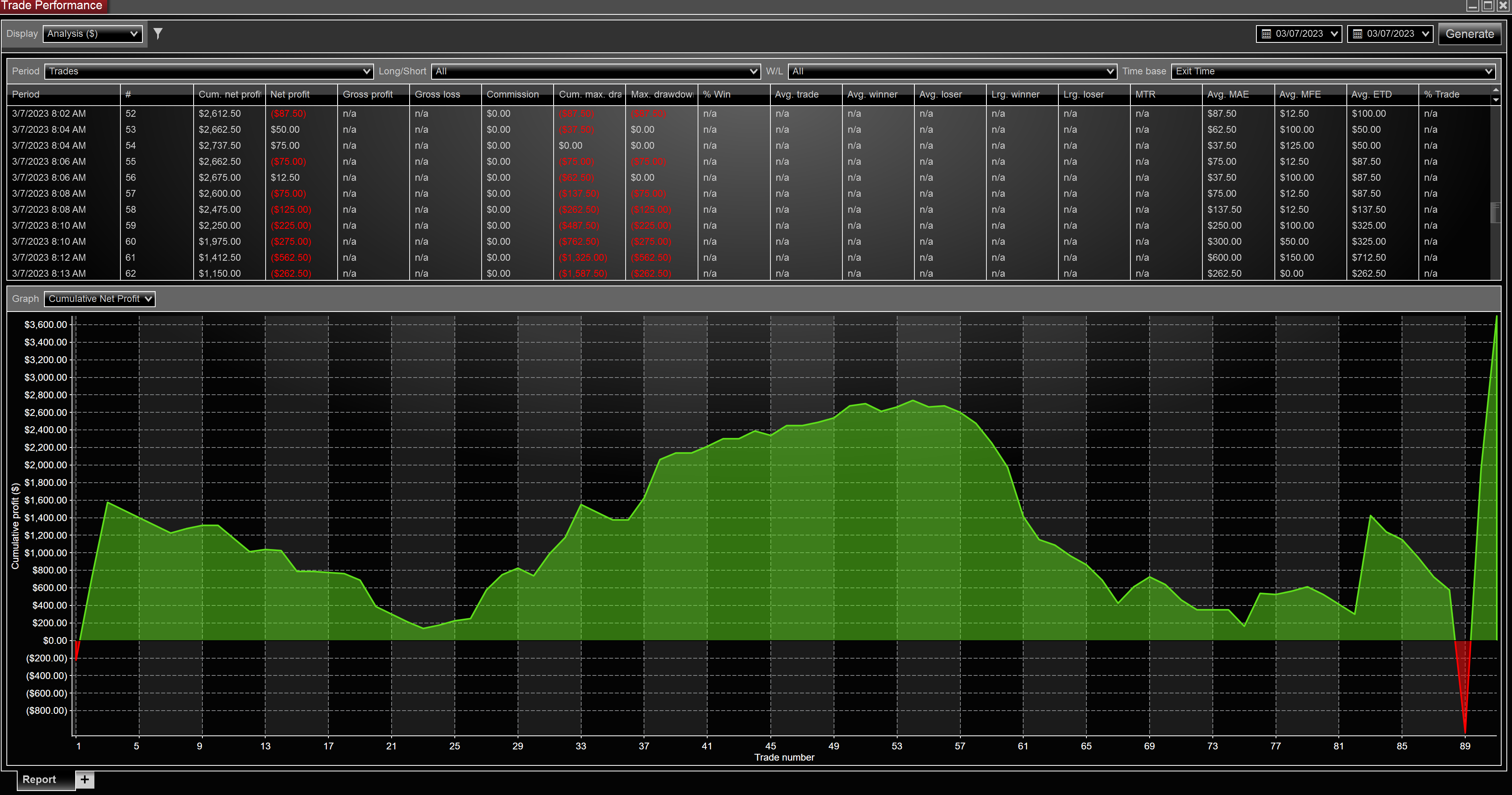Click the $1,975.00 cumulative net profit cell
Viewport: 1512px width, 795px height.
(229, 241)
